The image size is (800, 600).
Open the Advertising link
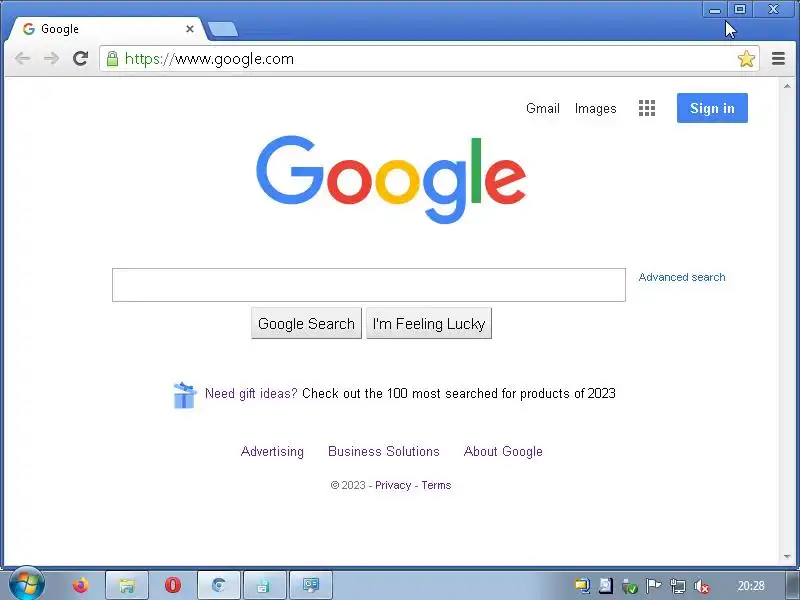(272, 452)
